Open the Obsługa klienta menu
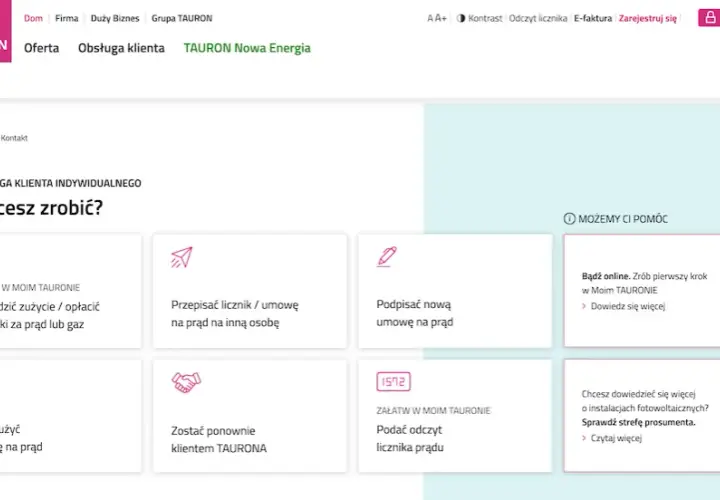The height and width of the screenshot is (500, 720). point(121,48)
